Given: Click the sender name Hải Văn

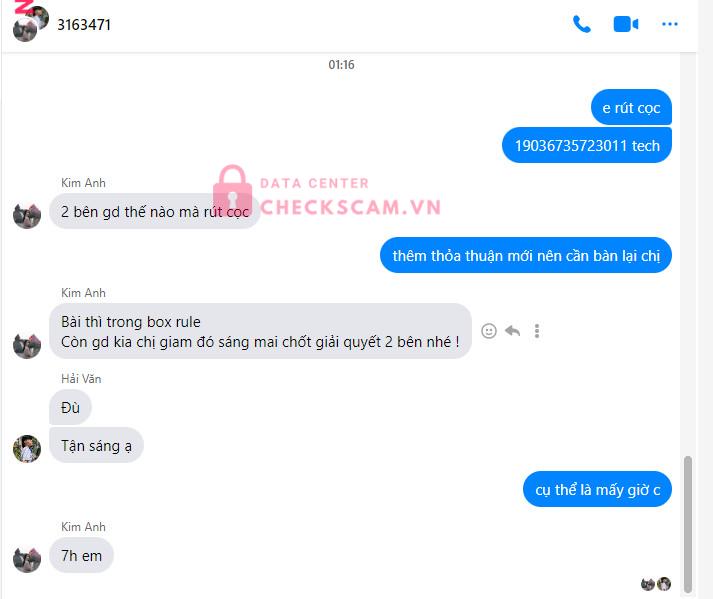Looking at the screenshot, I should pyautogui.click(x=81, y=378).
